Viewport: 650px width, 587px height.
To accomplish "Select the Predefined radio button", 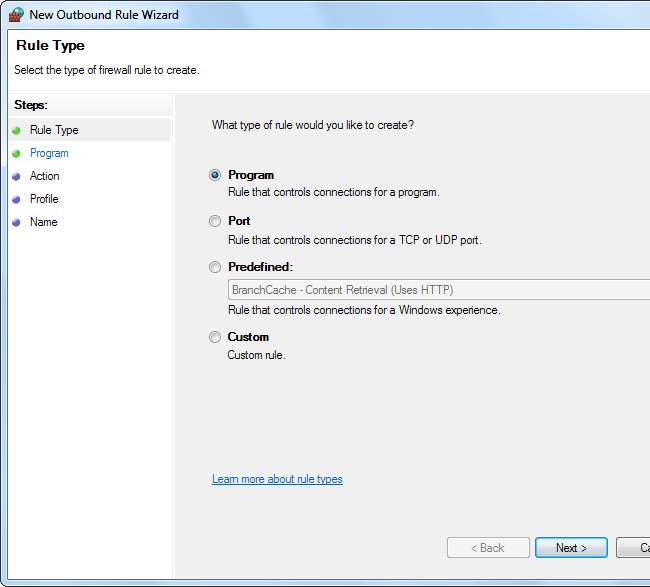I will click(x=215, y=267).
